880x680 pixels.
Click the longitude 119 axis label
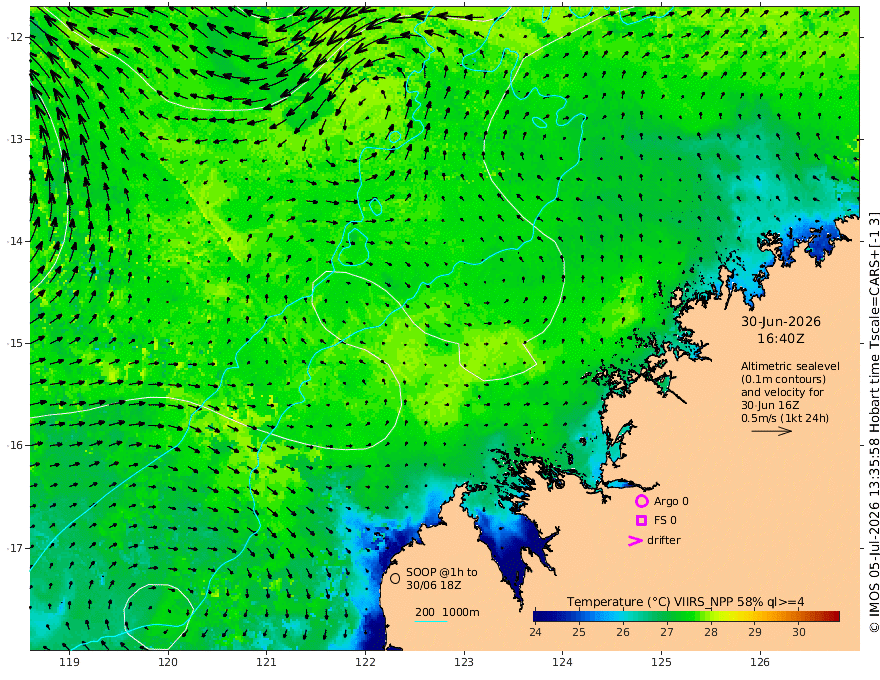[x=69, y=663]
